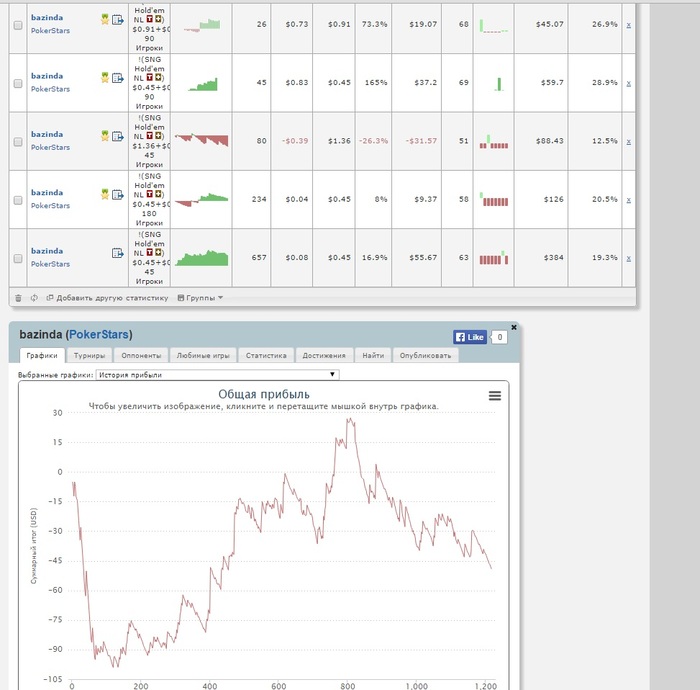Remove the 657-games row with its x link
This screenshot has height=690, width=700.
[x=629, y=258]
